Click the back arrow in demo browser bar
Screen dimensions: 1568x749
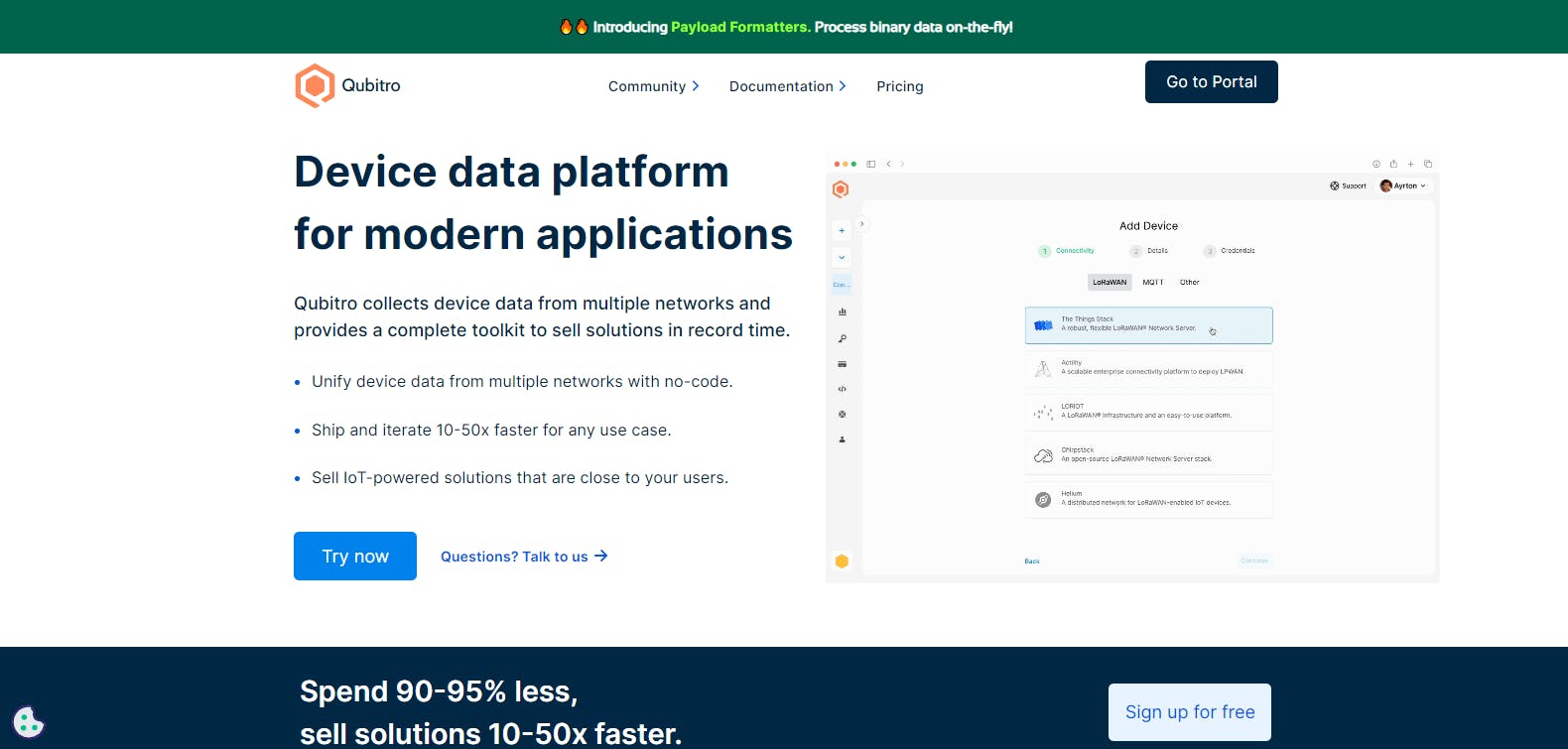pos(889,164)
